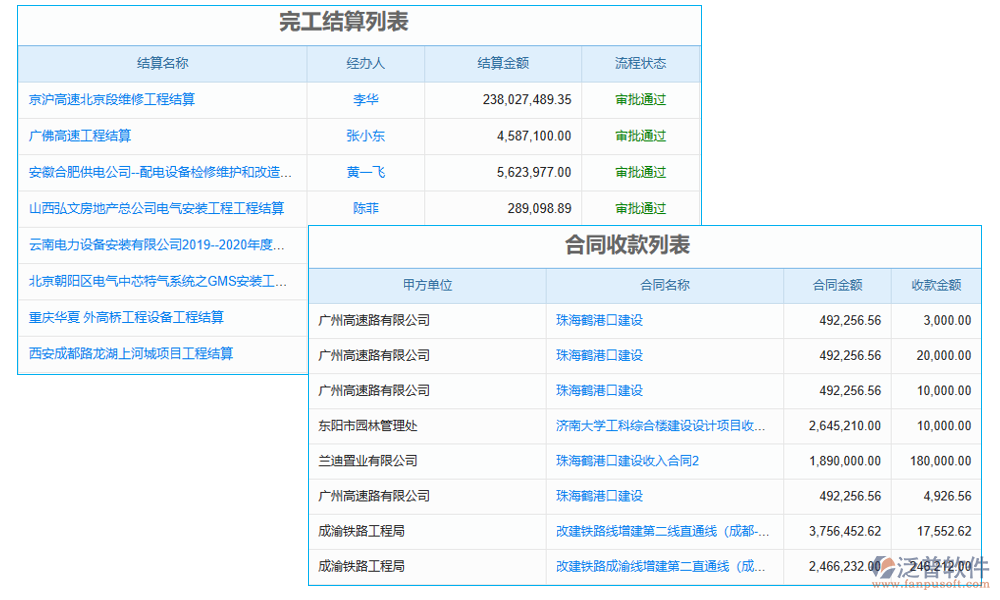Open 济南大学工科综合楼建设设计项目 contract
Viewport: 1000px width, 600px height.
tap(661, 426)
